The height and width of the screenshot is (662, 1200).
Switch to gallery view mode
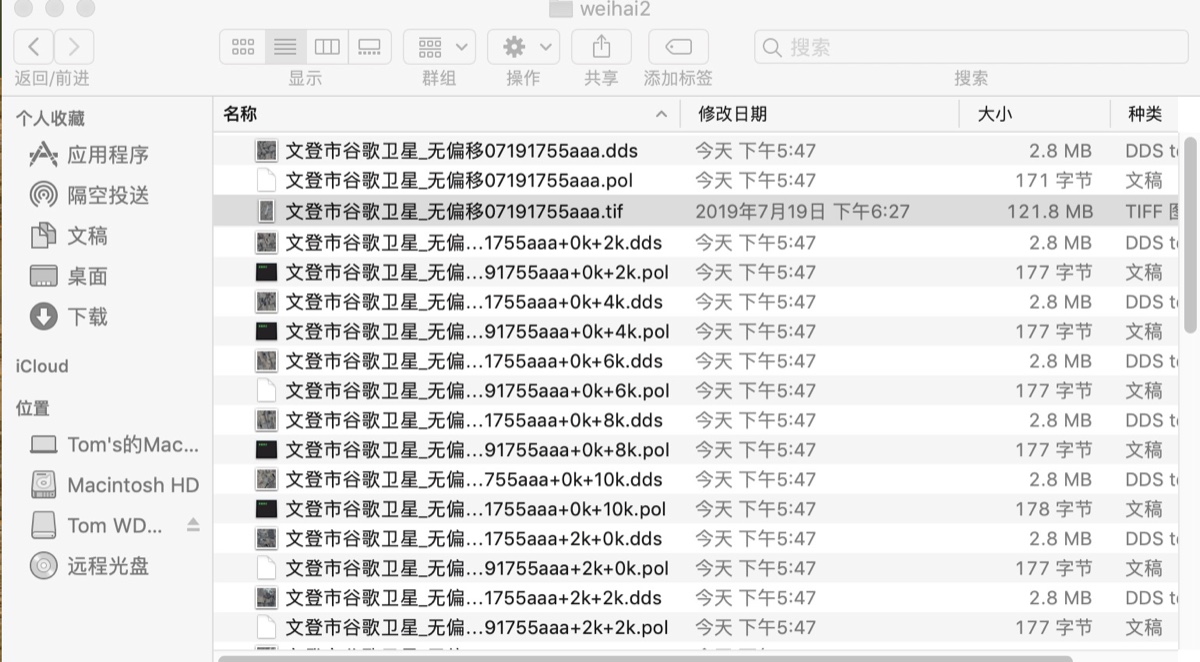369,47
